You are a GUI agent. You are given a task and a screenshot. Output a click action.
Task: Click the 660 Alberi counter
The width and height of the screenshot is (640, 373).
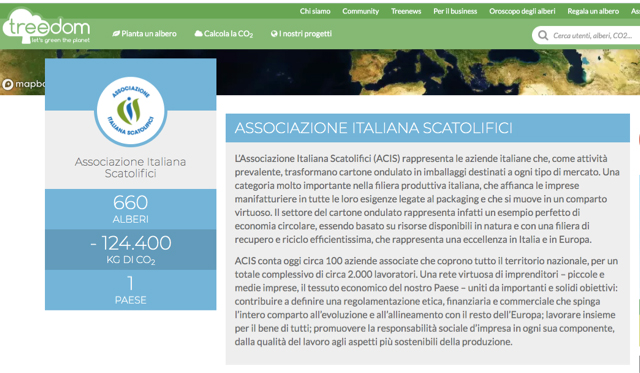click(x=131, y=209)
